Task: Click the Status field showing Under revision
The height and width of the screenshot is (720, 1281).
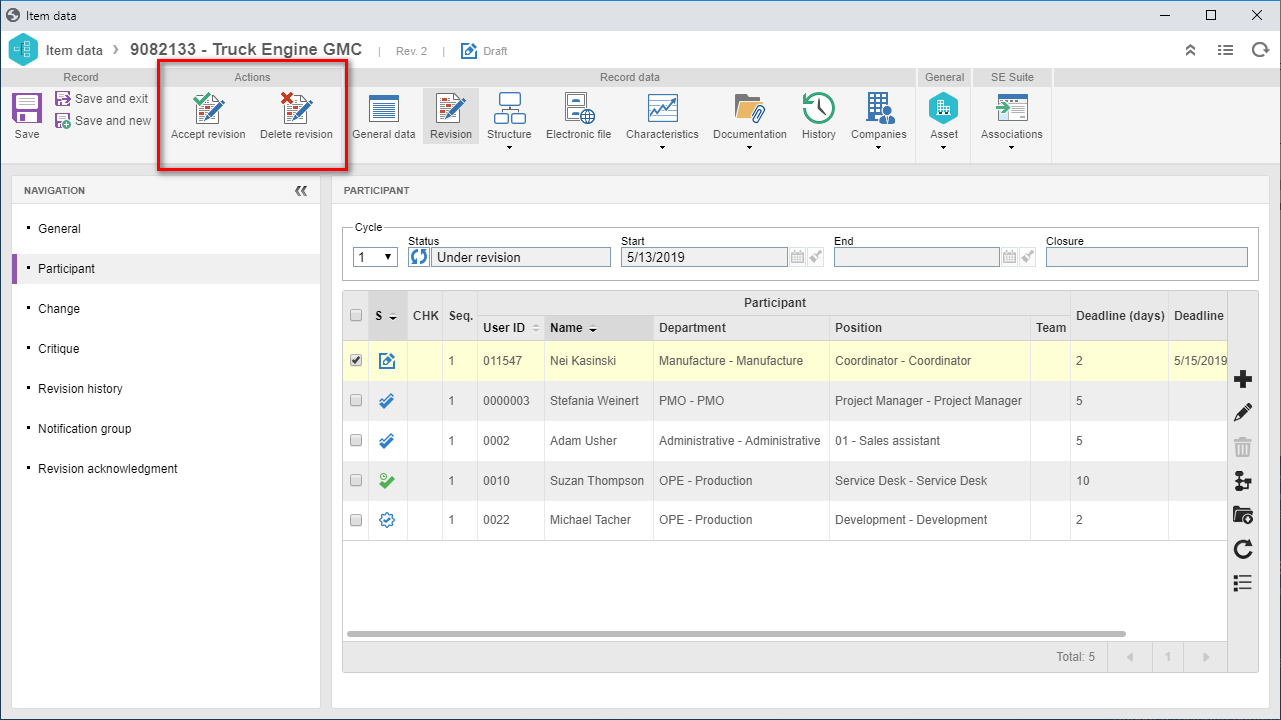Action: 520,257
